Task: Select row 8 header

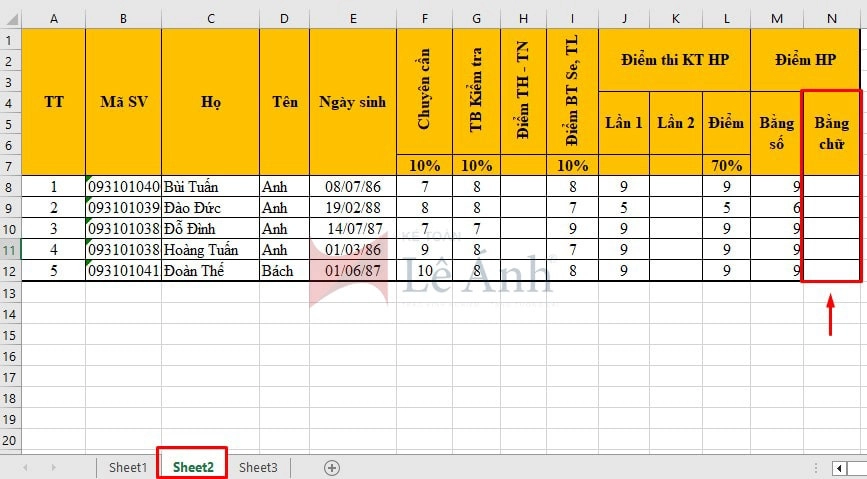Action: tap(10, 186)
